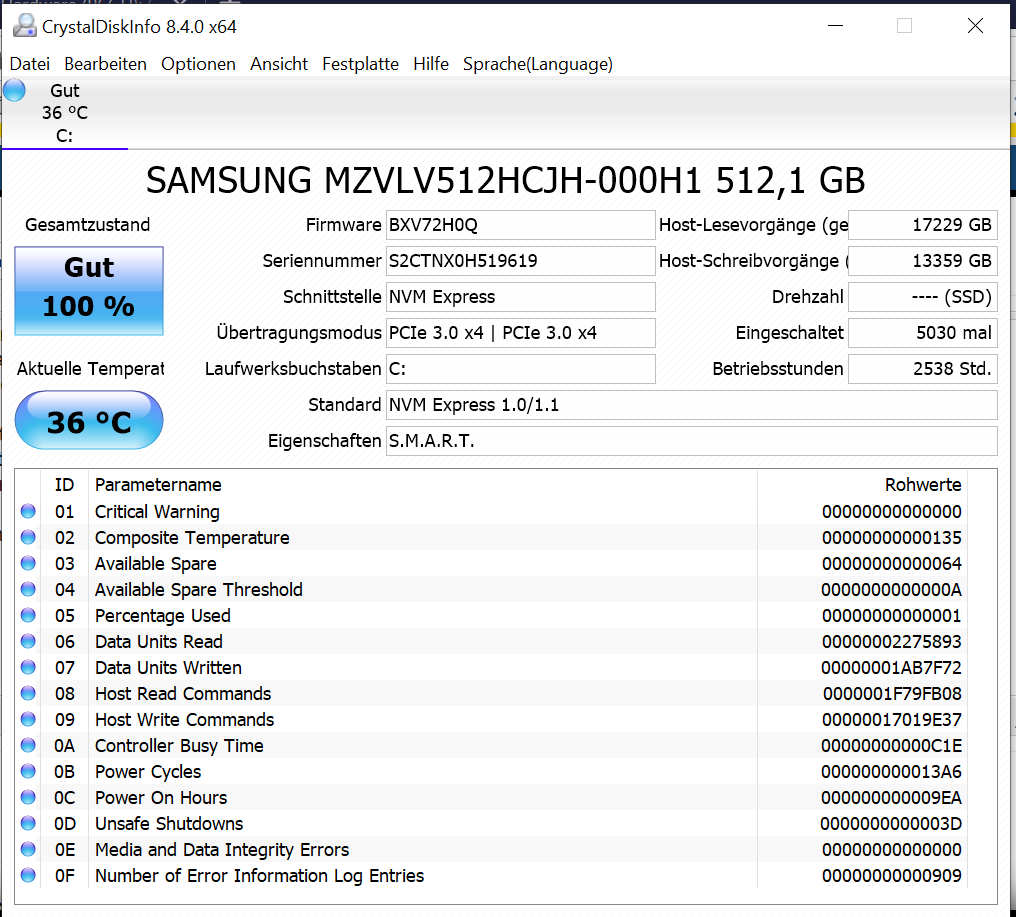
Task: Click status orb of Host Read Commands row
Action: 28,693
